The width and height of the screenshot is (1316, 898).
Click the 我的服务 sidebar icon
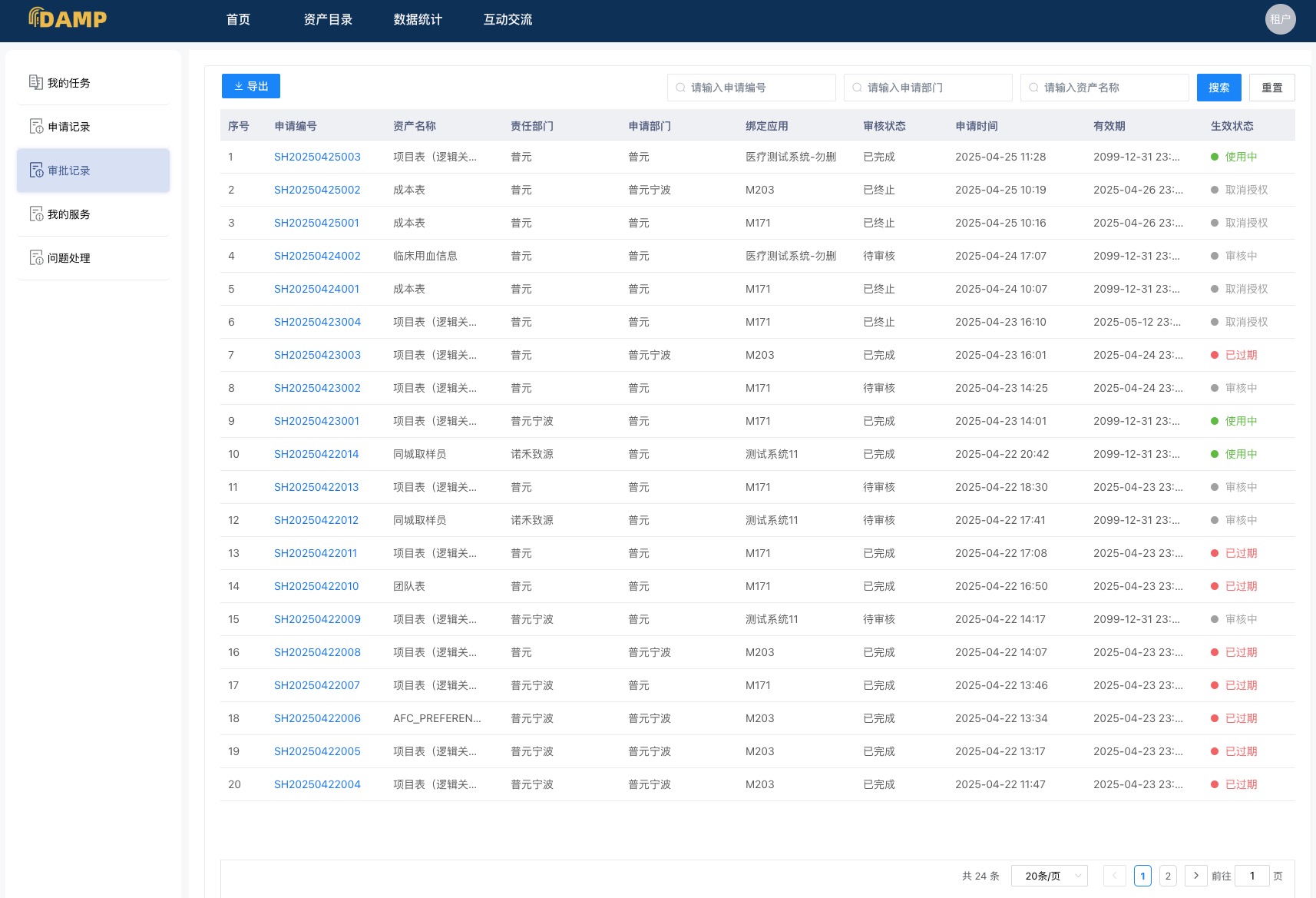click(x=35, y=214)
